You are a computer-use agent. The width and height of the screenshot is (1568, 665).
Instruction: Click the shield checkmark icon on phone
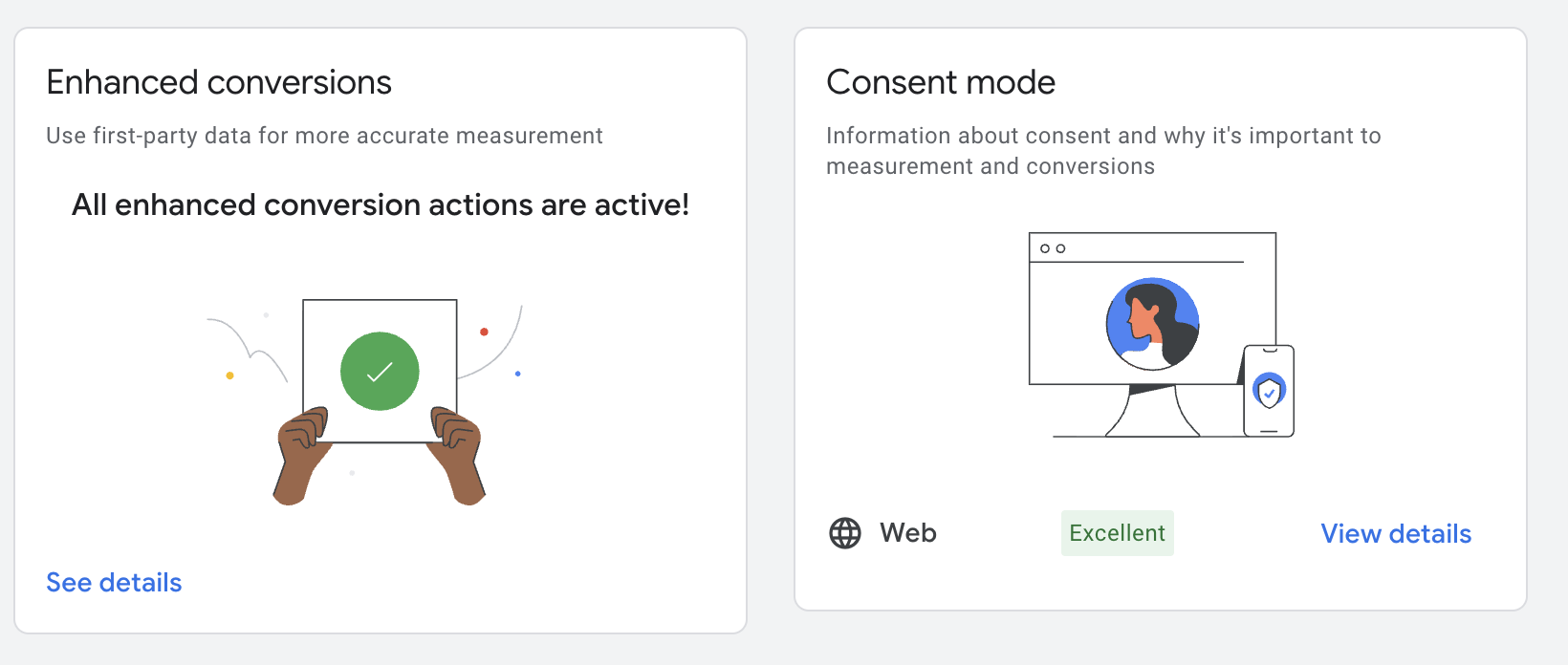point(1269,391)
